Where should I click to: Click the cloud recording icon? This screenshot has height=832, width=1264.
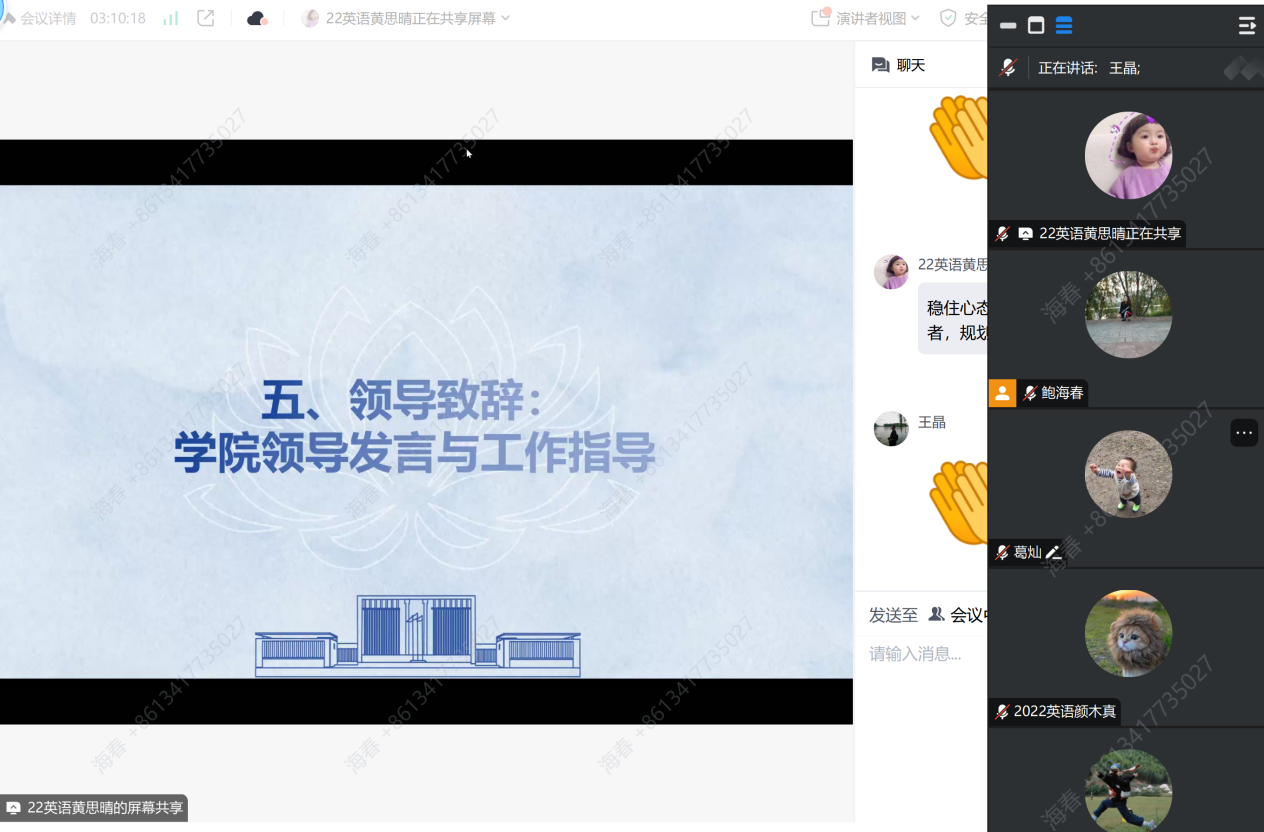pyautogui.click(x=257, y=18)
